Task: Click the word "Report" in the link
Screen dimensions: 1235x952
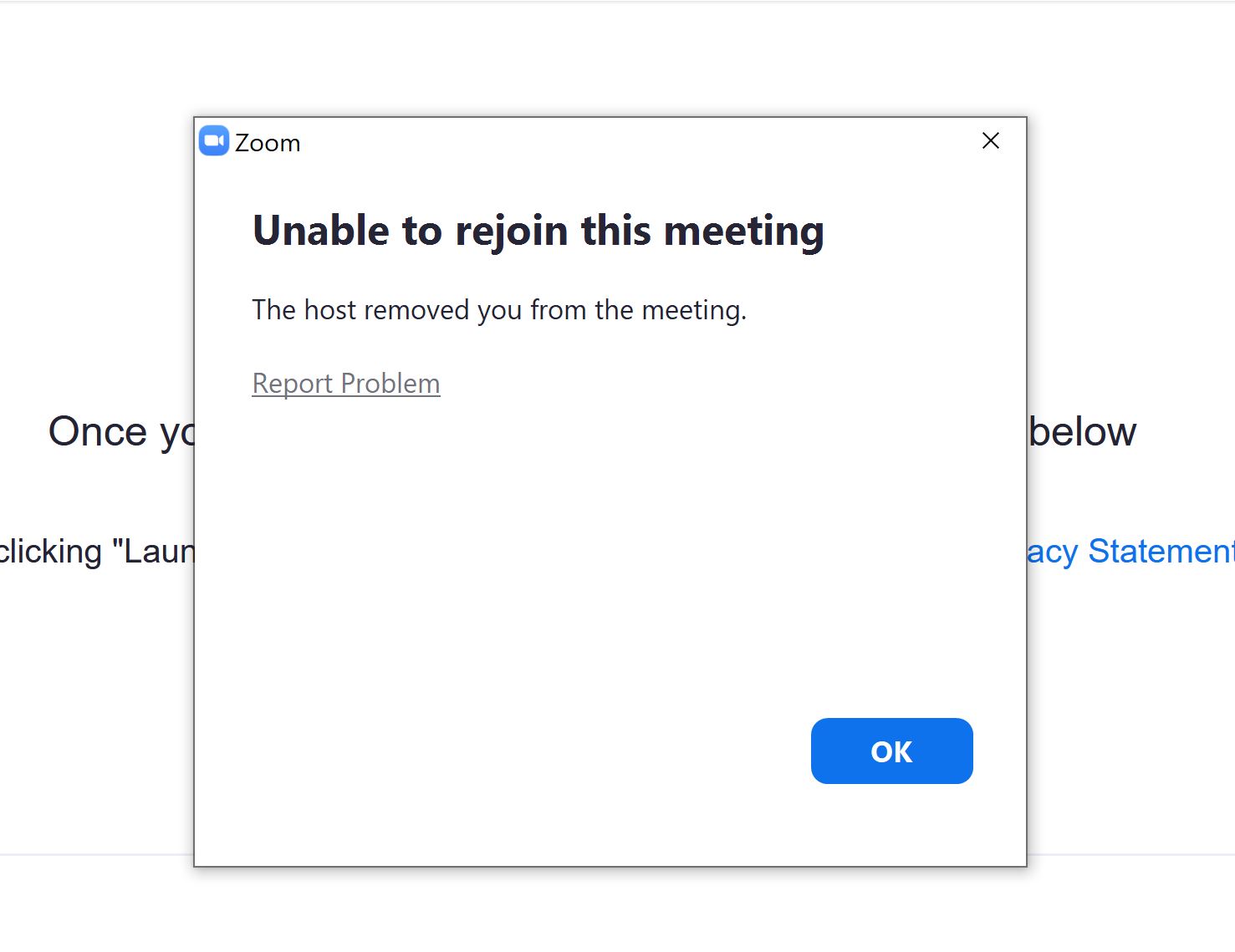Action: coord(293,384)
